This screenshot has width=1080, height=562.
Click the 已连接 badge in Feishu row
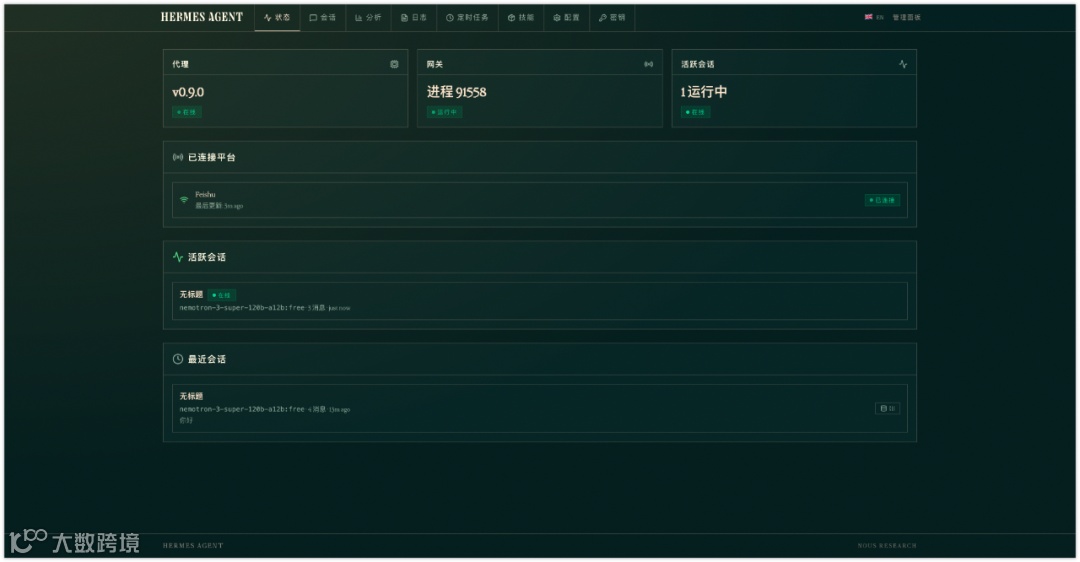882,200
